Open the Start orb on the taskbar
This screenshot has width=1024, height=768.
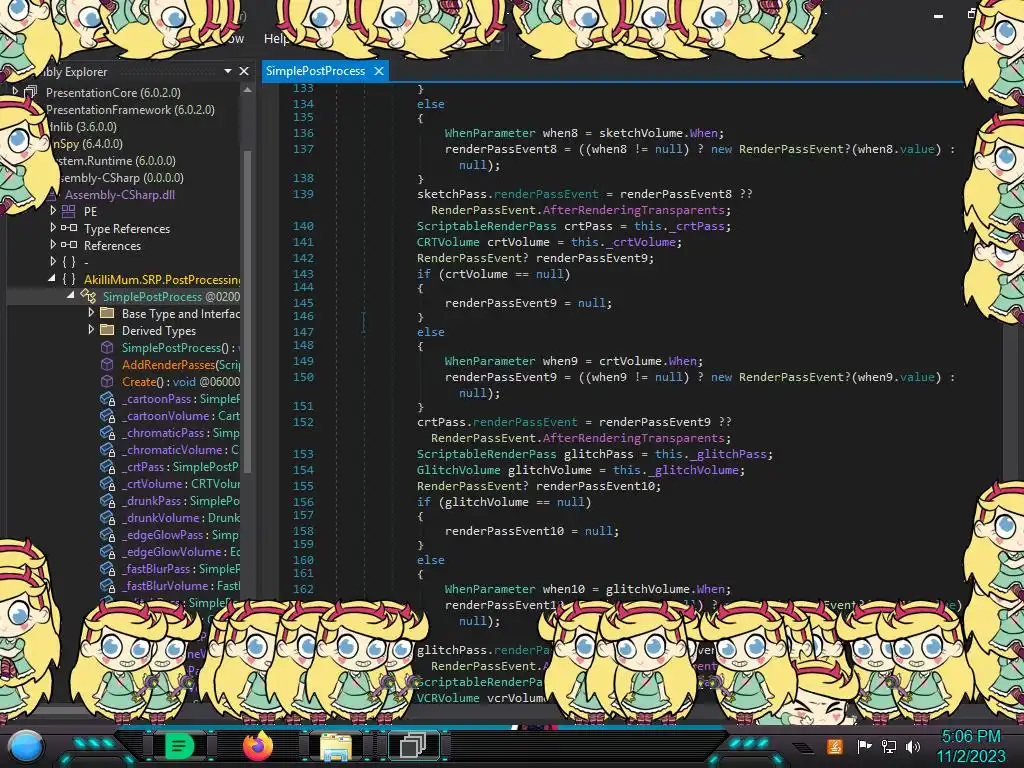(x=26, y=746)
